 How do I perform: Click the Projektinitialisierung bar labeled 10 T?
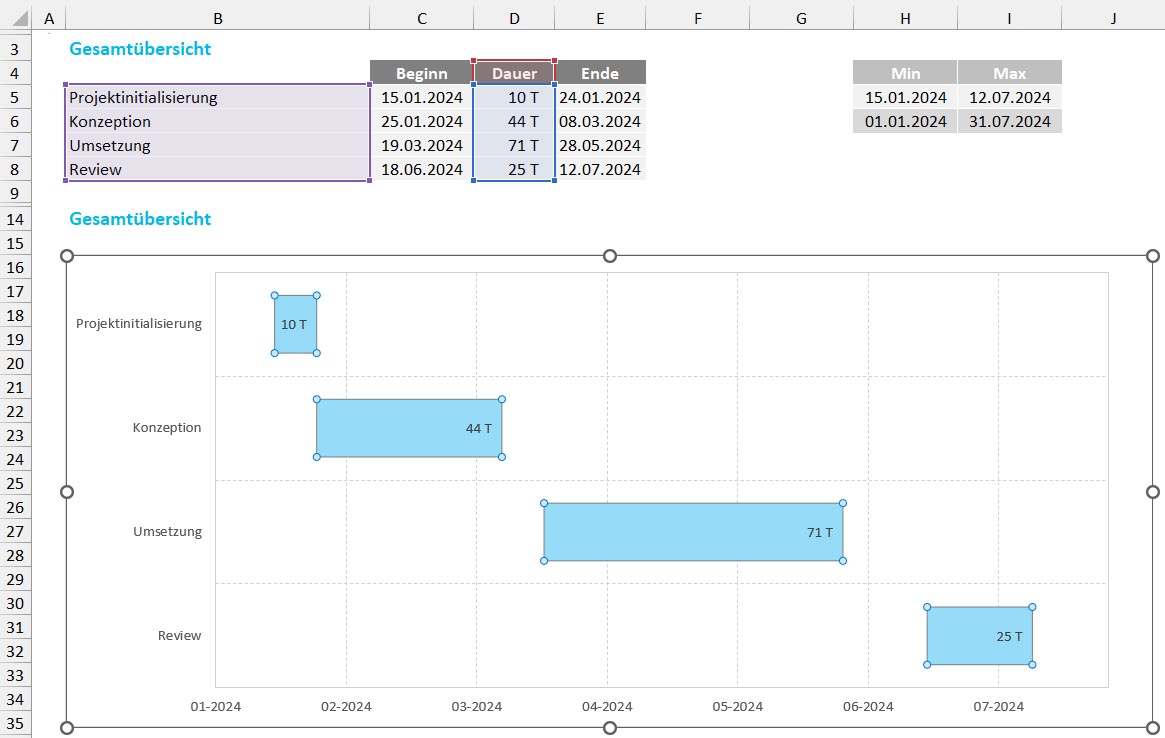pos(295,324)
